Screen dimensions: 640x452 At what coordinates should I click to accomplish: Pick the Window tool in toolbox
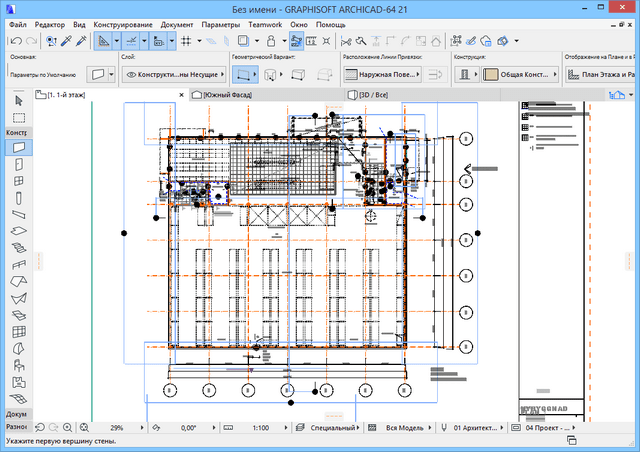18,180
